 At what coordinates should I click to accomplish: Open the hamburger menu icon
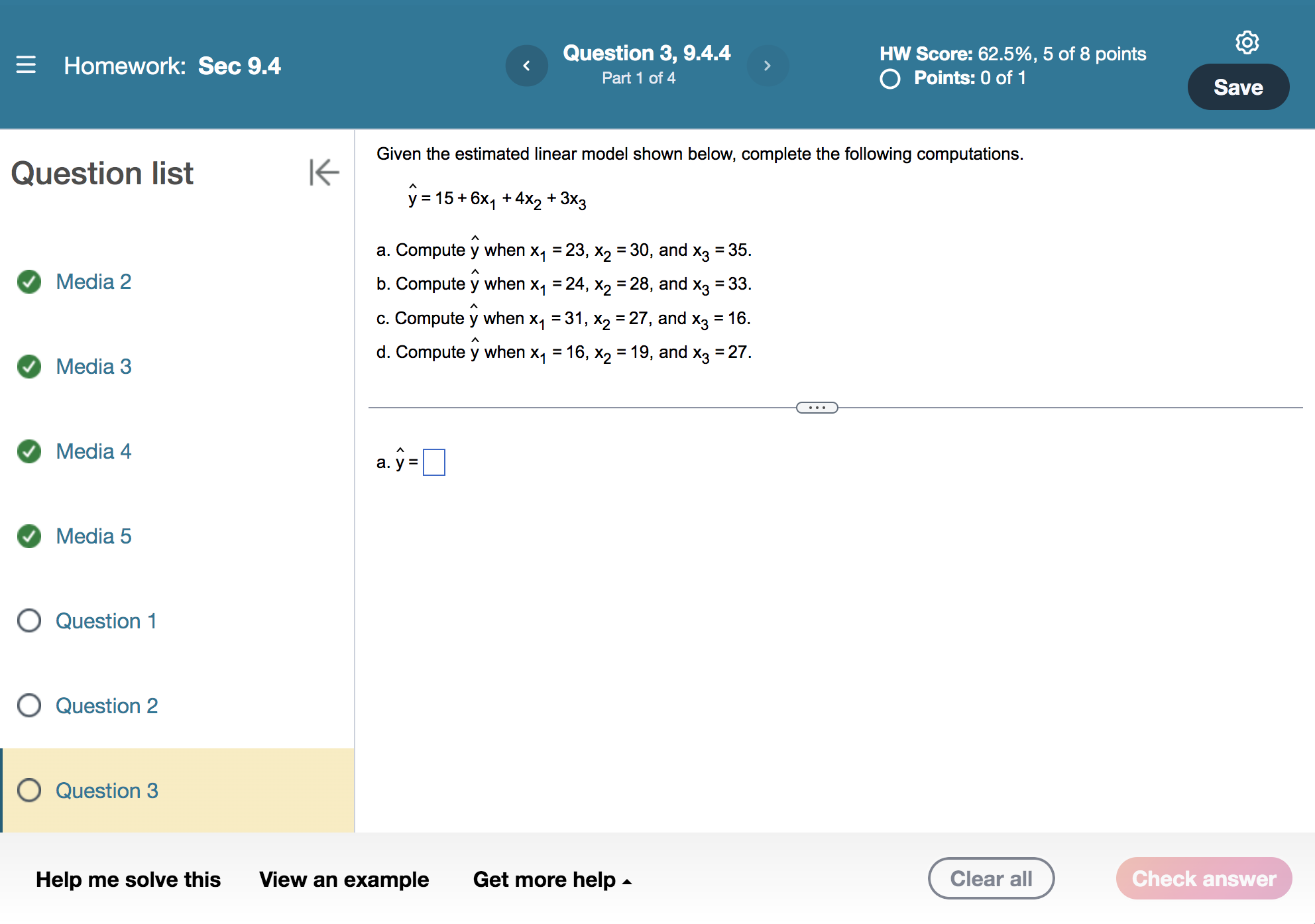pos(26,65)
